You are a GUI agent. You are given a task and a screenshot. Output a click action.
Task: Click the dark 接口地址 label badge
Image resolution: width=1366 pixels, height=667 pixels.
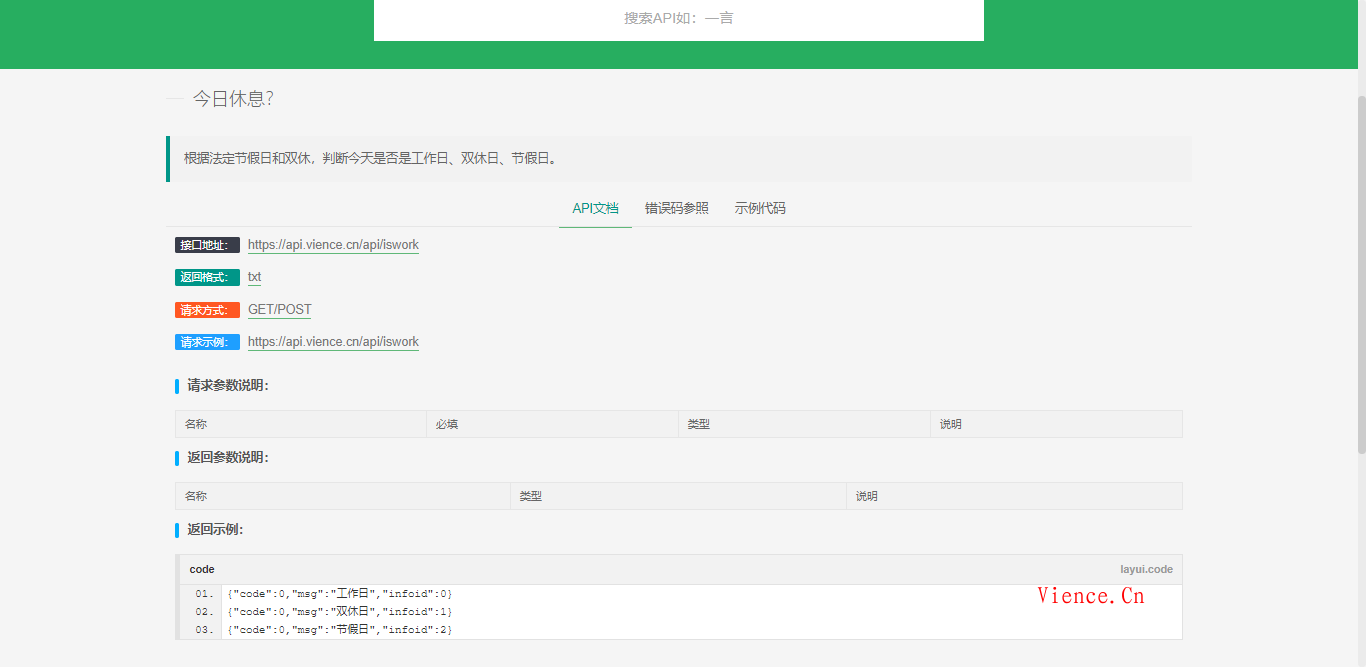[x=207, y=245]
